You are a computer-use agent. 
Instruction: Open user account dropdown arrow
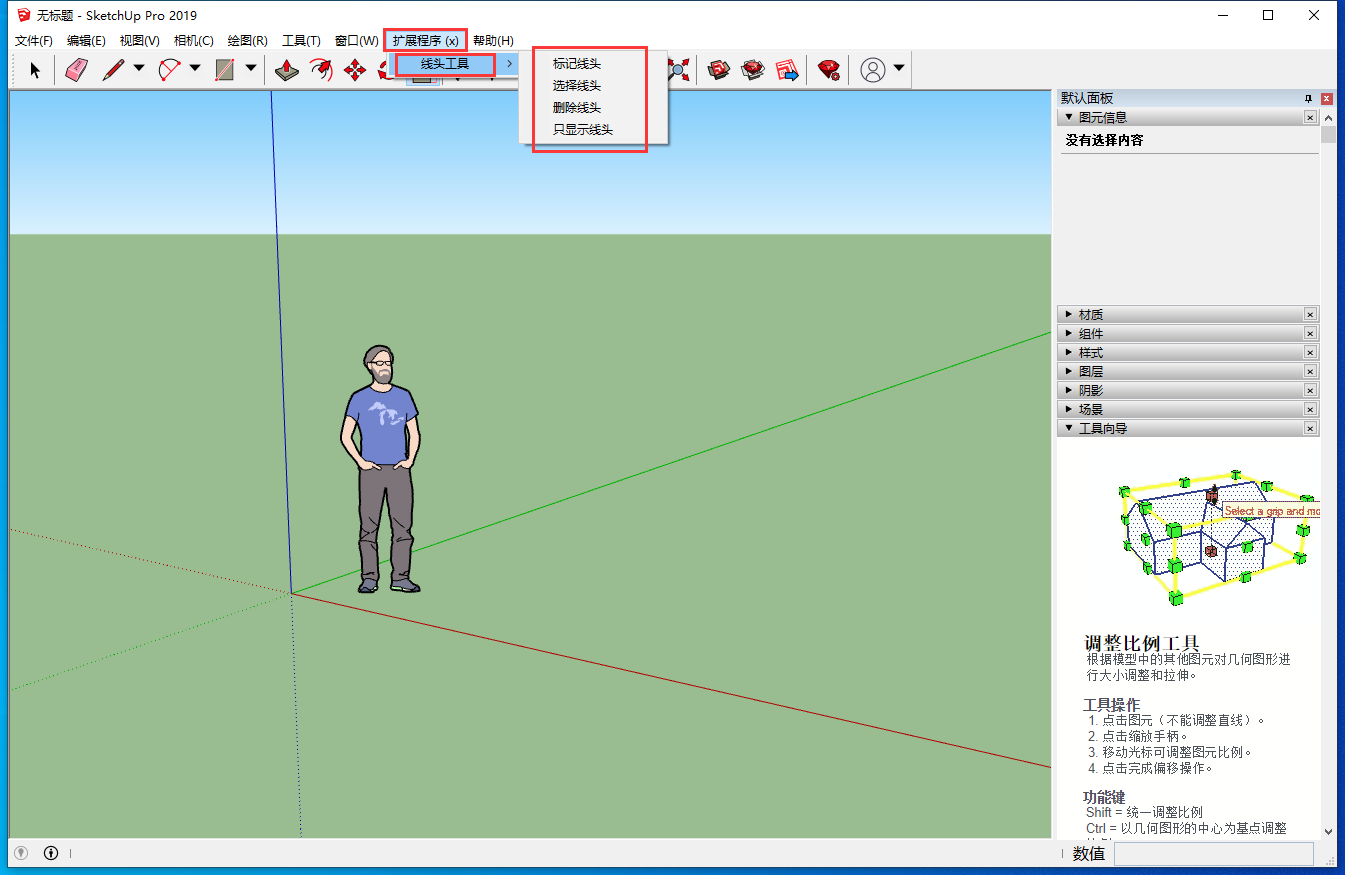tap(899, 69)
